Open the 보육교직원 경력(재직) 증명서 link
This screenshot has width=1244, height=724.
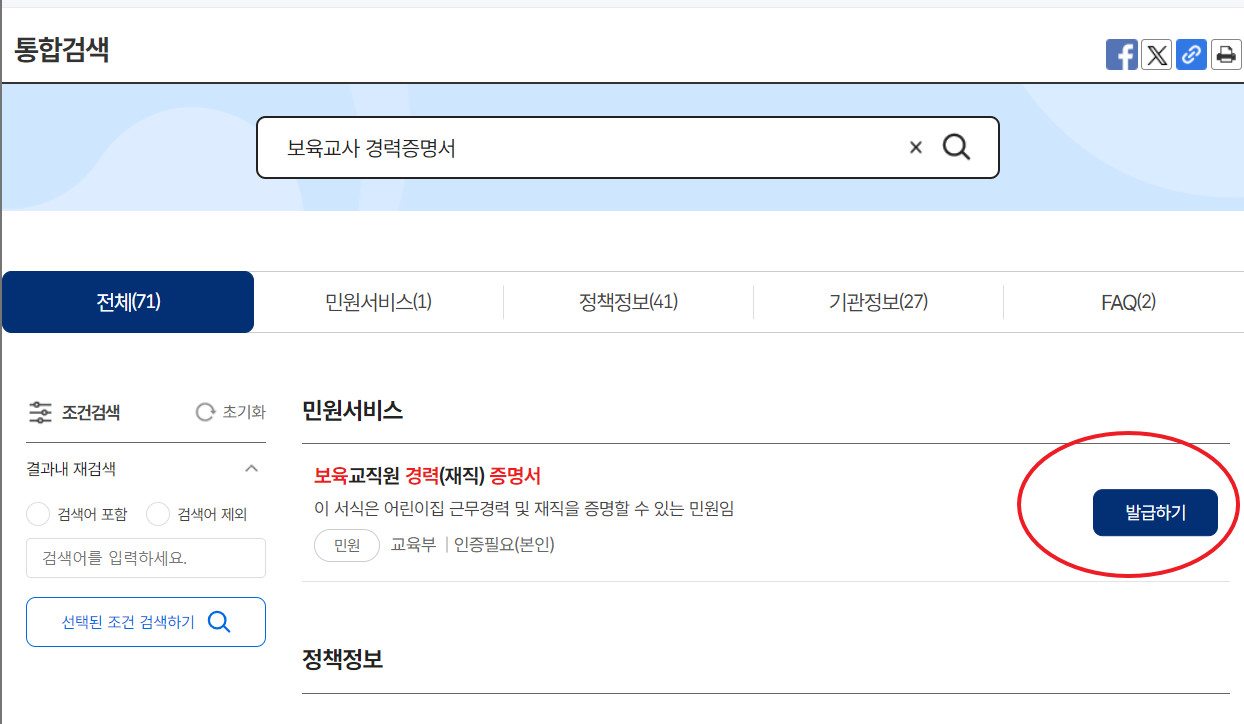pos(427,476)
